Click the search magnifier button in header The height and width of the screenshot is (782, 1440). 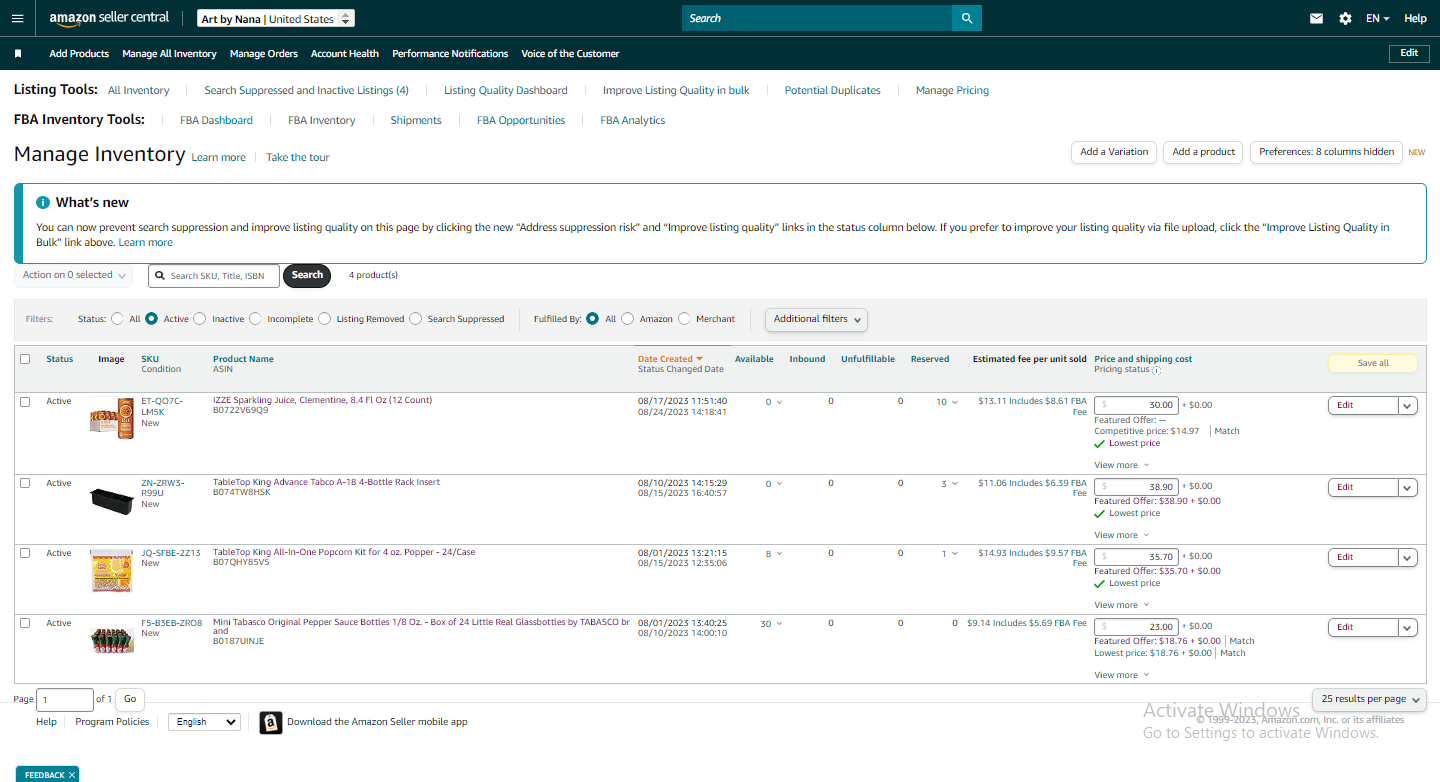tap(966, 18)
